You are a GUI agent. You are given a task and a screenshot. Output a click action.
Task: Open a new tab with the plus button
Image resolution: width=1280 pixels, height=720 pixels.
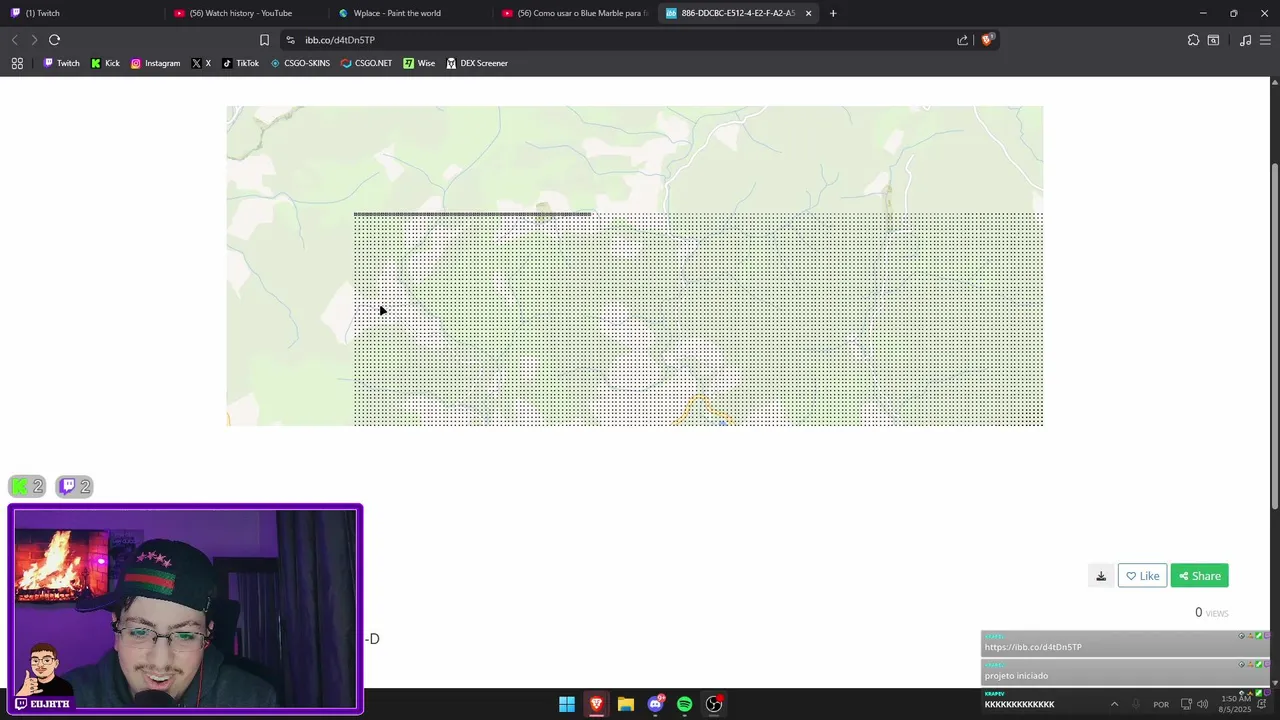(x=833, y=13)
